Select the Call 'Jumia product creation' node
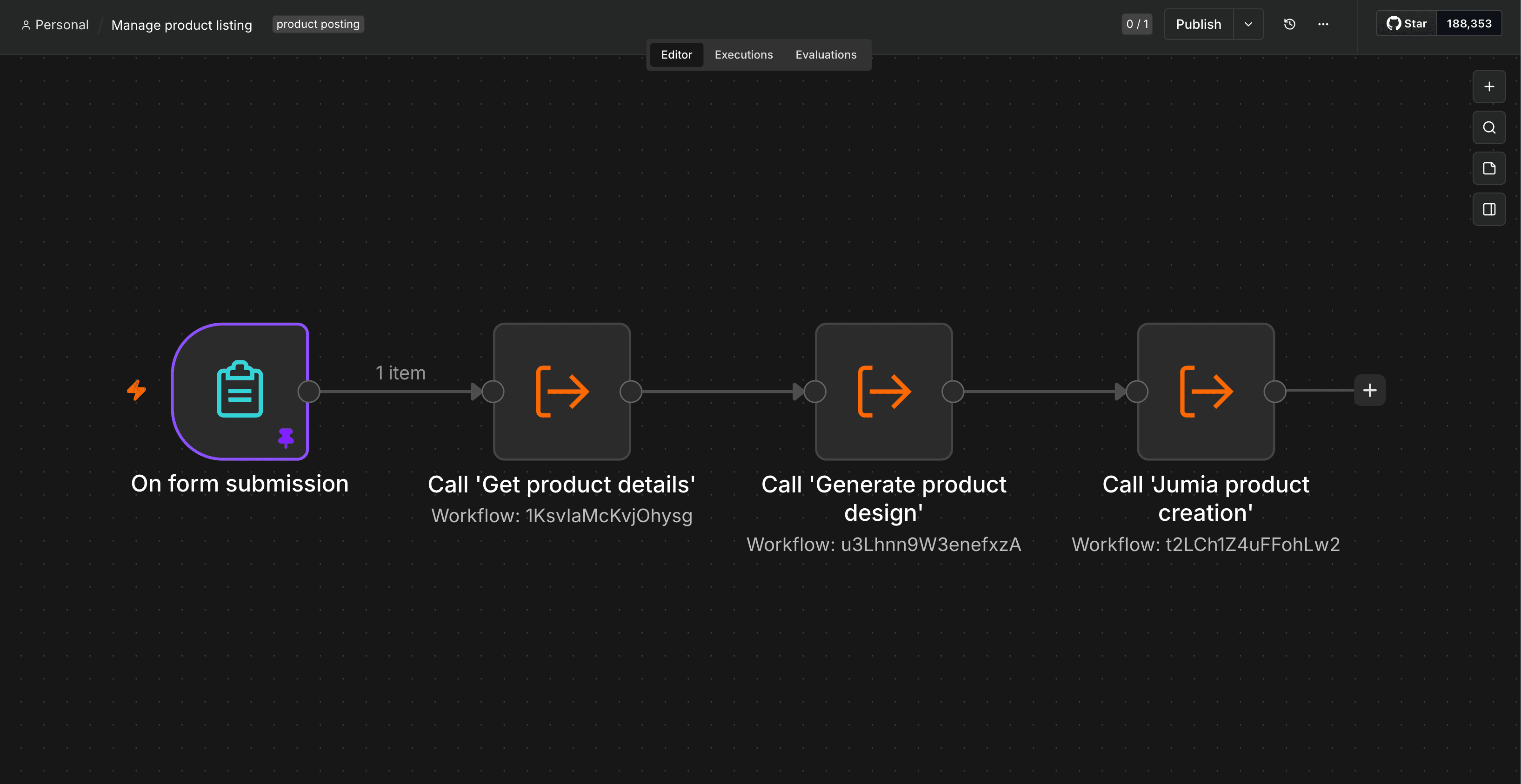Image resolution: width=1521 pixels, height=784 pixels. coord(1206,391)
